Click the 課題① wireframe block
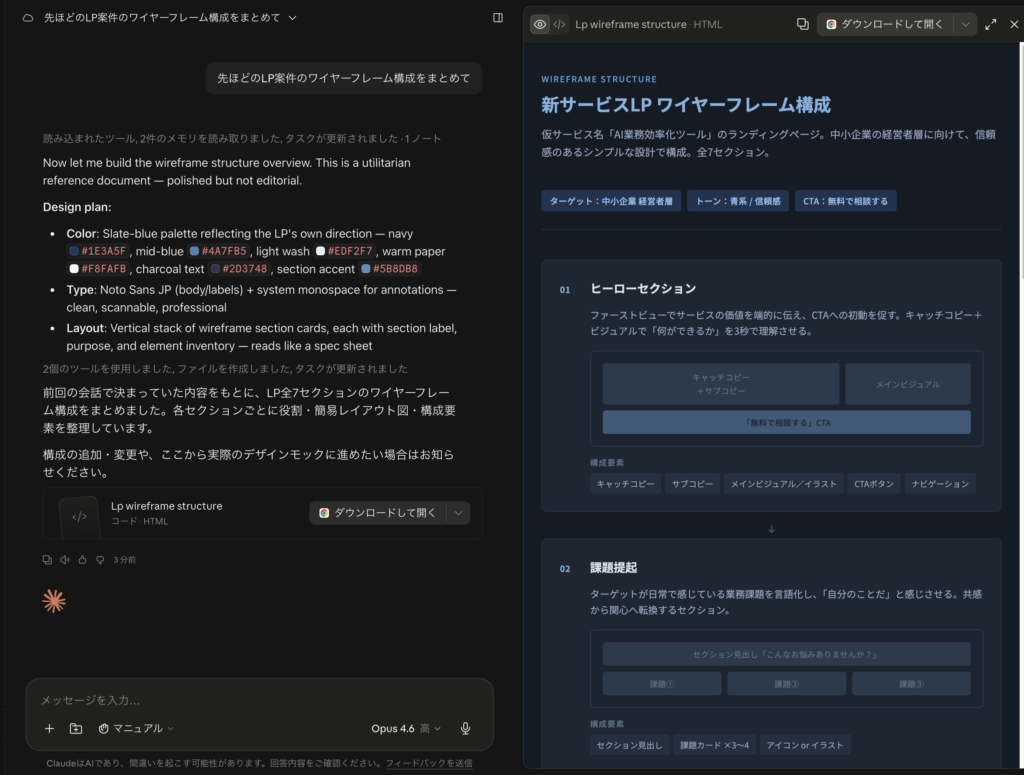1024x775 pixels. 662,684
